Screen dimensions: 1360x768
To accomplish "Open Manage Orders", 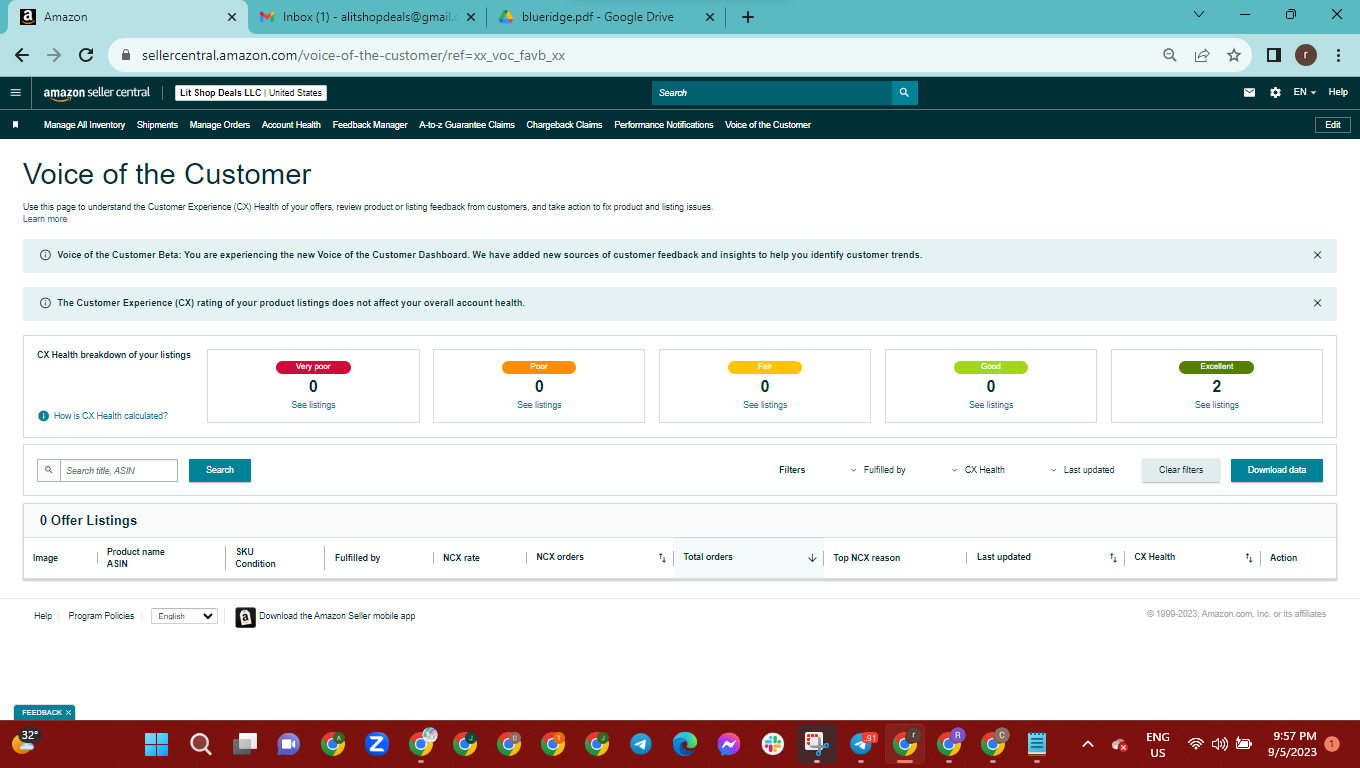I will [x=220, y=125].
